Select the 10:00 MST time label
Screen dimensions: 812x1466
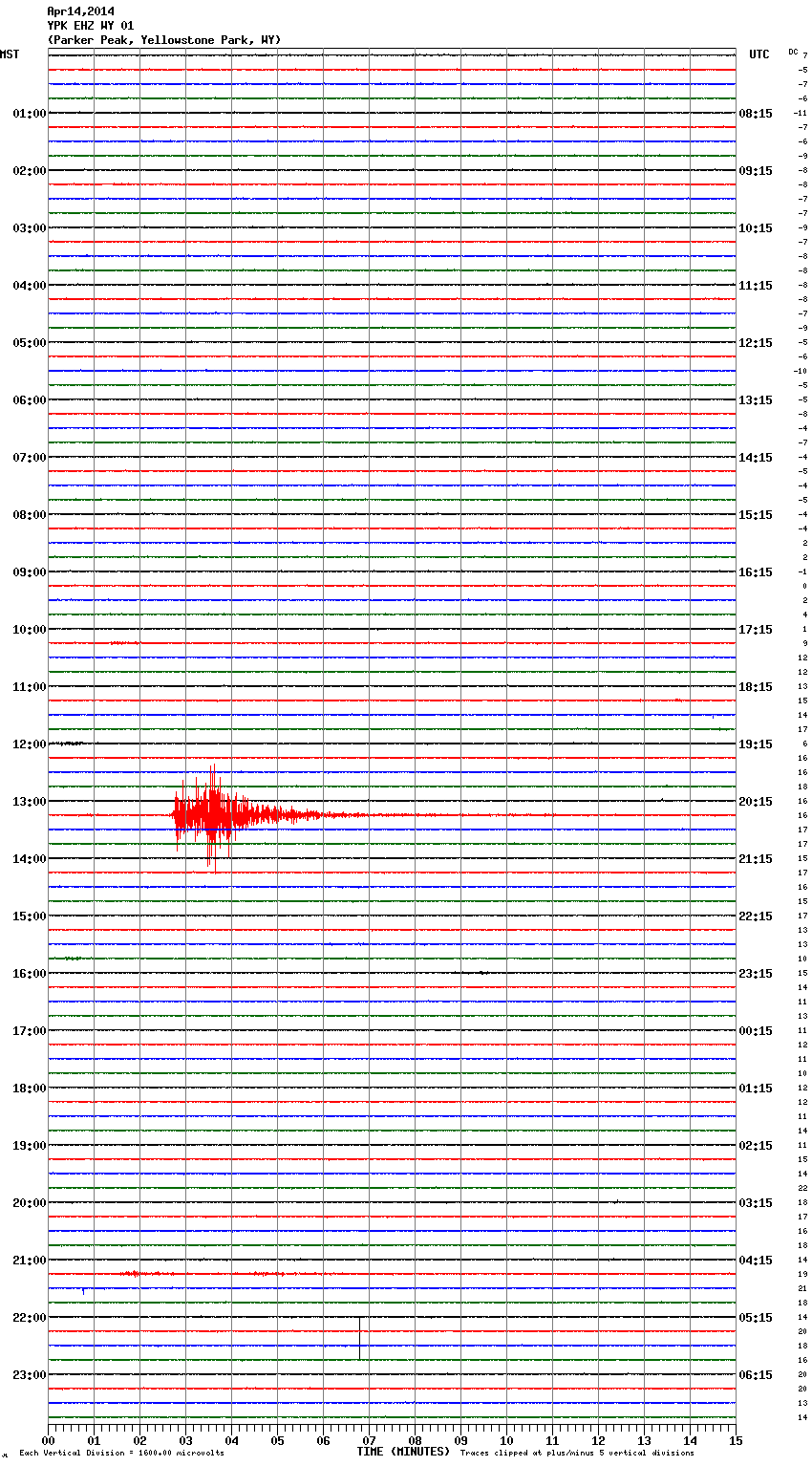tap(29, 630)
